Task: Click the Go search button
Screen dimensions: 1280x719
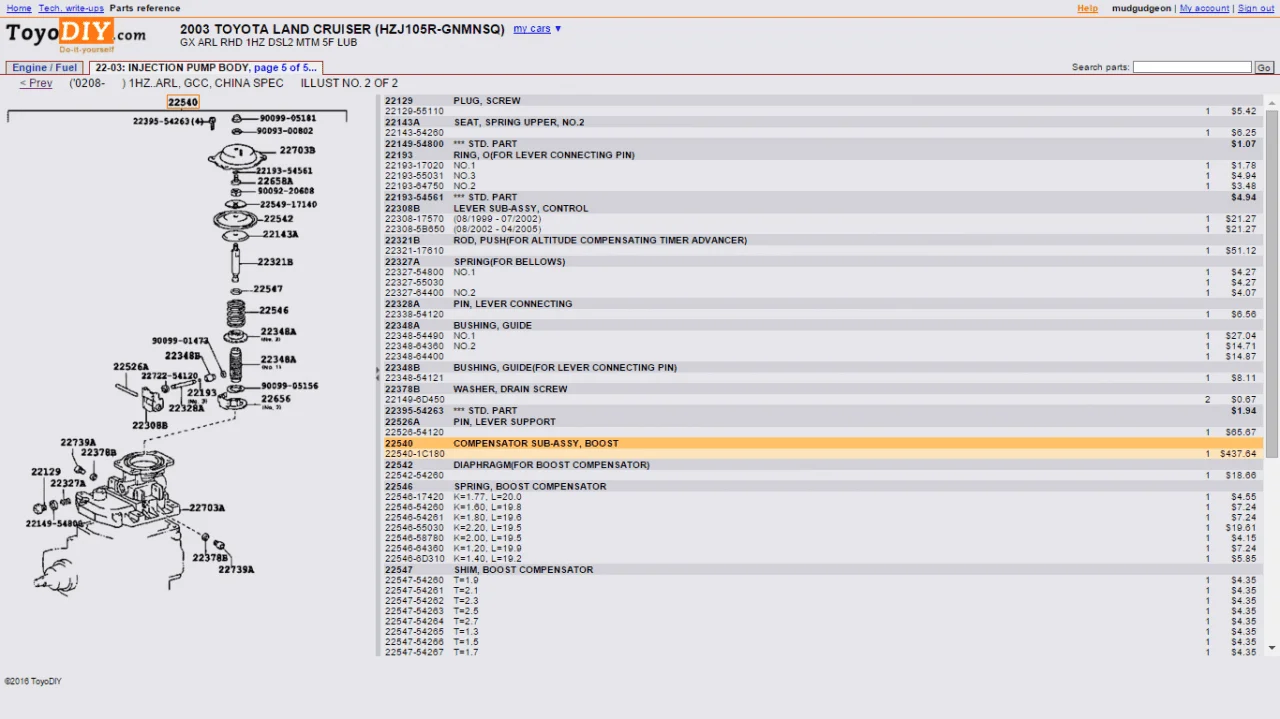Action: (x=1264, y=67)
